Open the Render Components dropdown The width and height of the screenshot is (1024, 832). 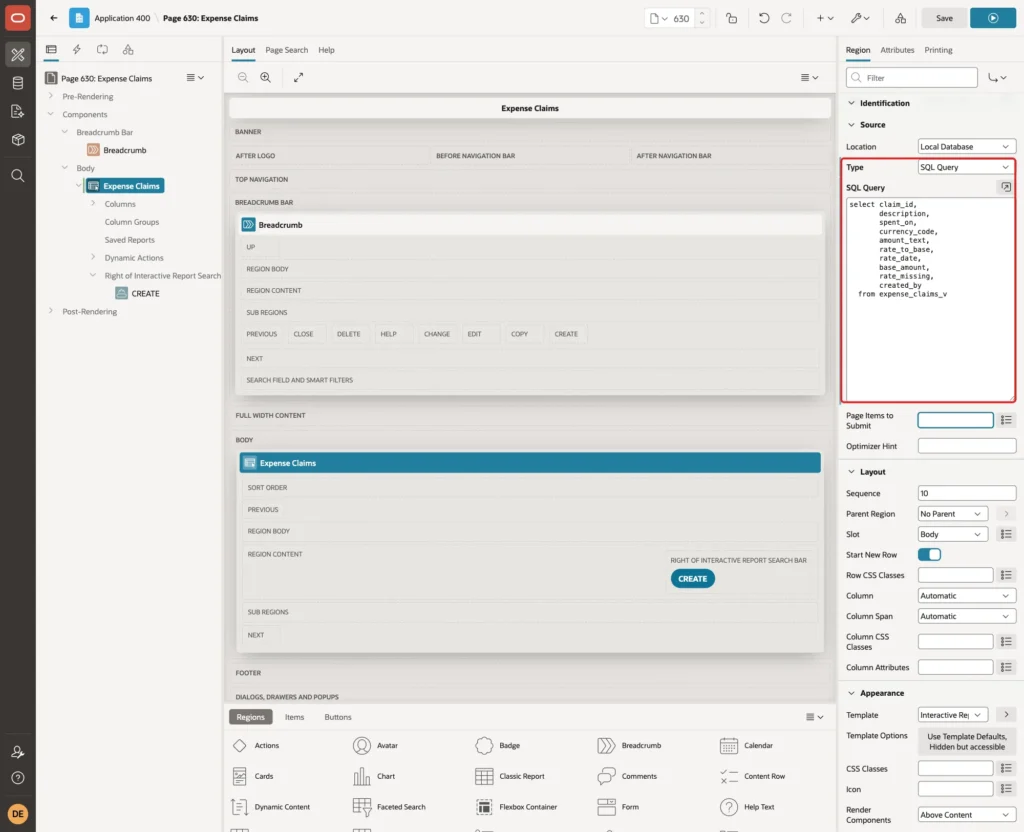(x=966, y=815)
